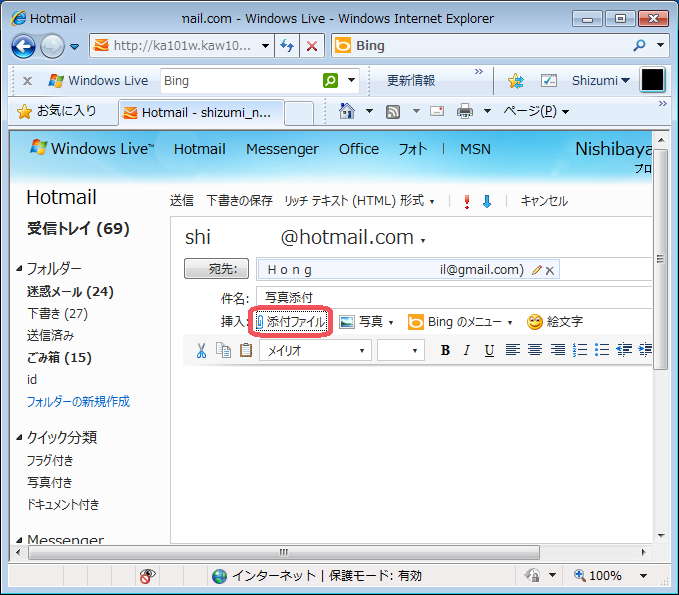Align text left
This screenshot has width=679, height=595.
[x=513, y=349]
